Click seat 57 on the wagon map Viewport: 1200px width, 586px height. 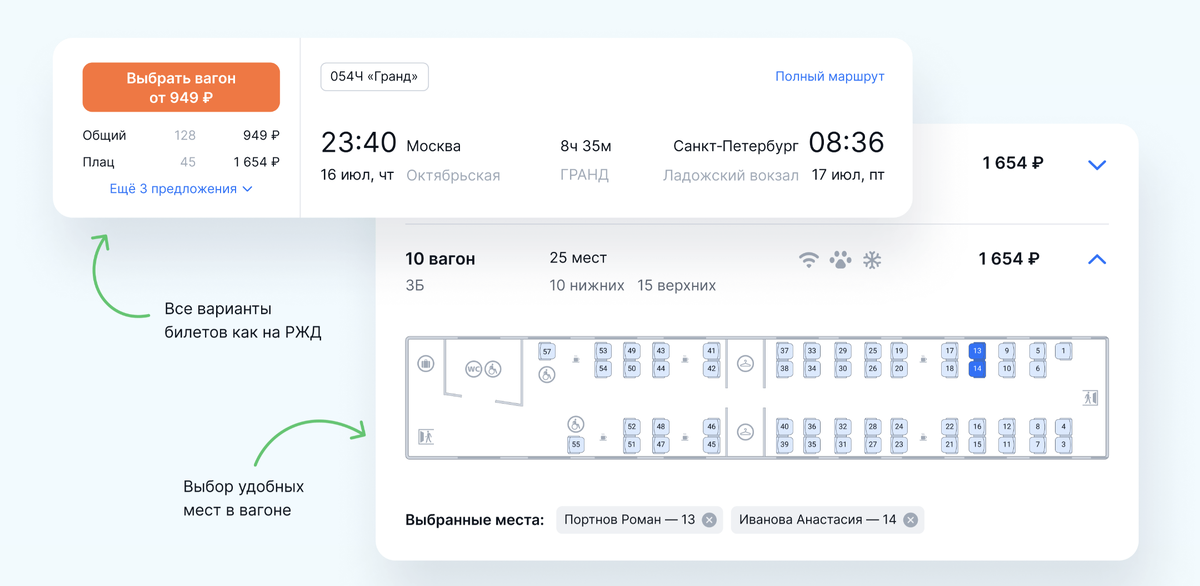pos(547,351)
